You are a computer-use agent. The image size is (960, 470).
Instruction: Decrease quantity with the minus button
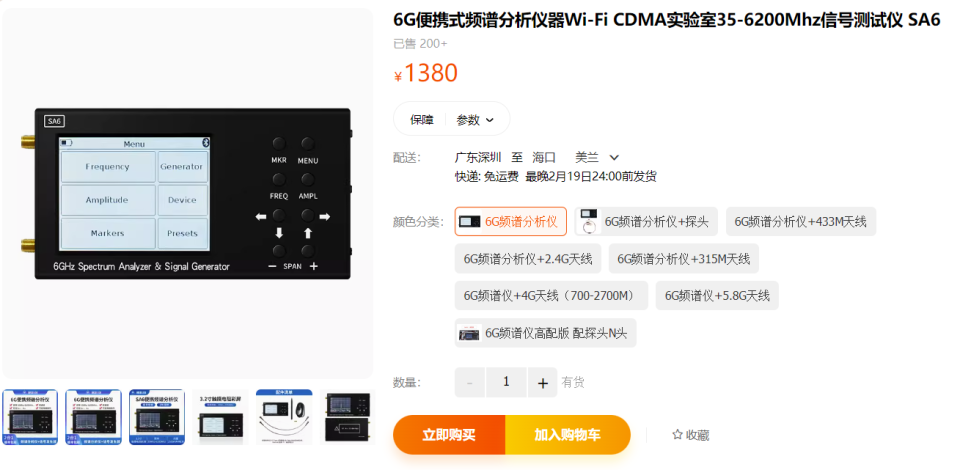coord(470,382)
